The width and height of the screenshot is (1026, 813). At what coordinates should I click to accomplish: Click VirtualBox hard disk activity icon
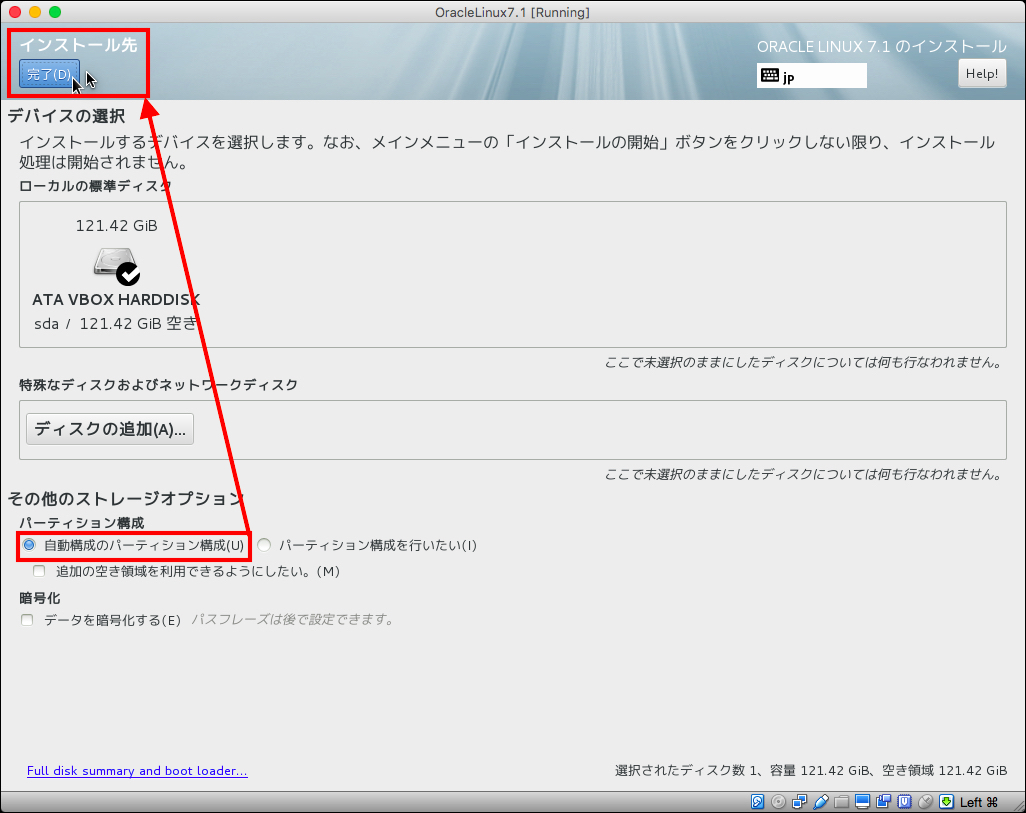[x=758, y=802]
